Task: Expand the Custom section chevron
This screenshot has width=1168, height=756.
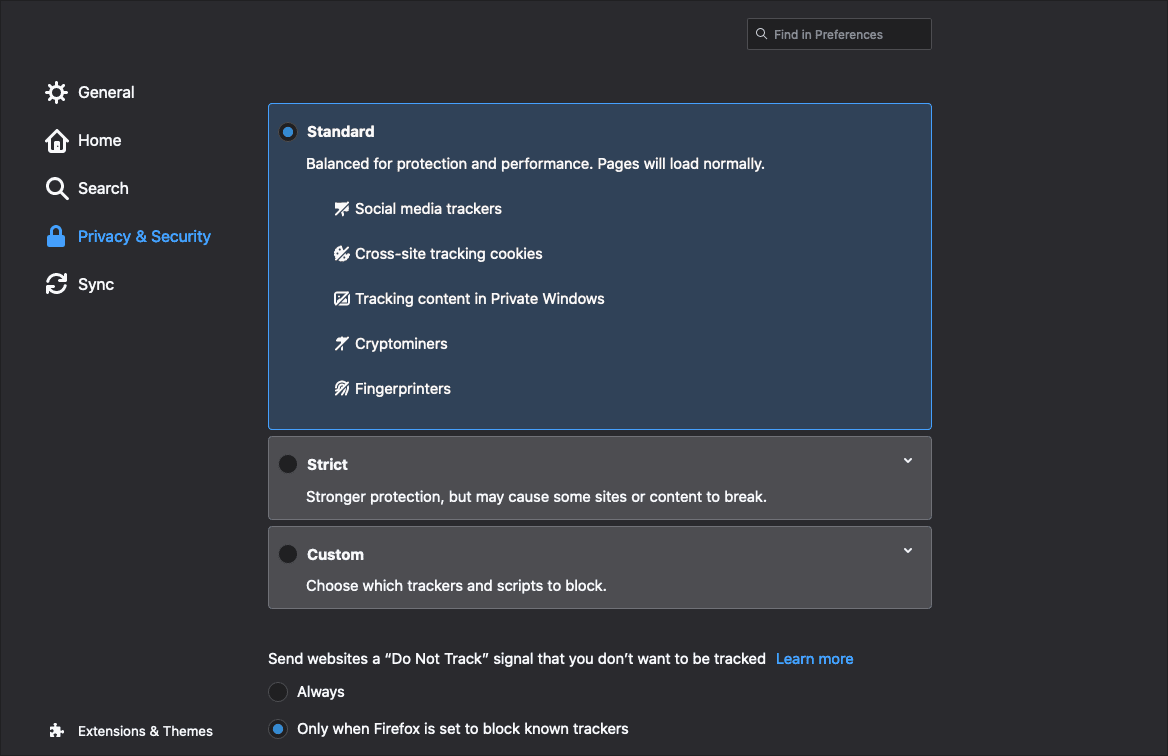Action: click(x=907, y=551)
